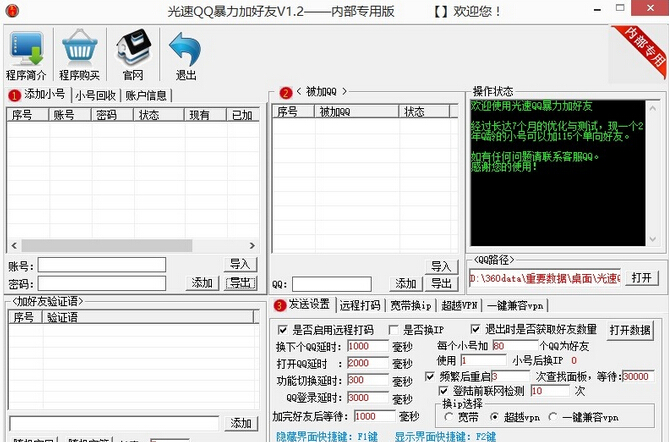Click the 换下个QQ延时 value field
The image size is (669, 442).
[x=368, y=346]
